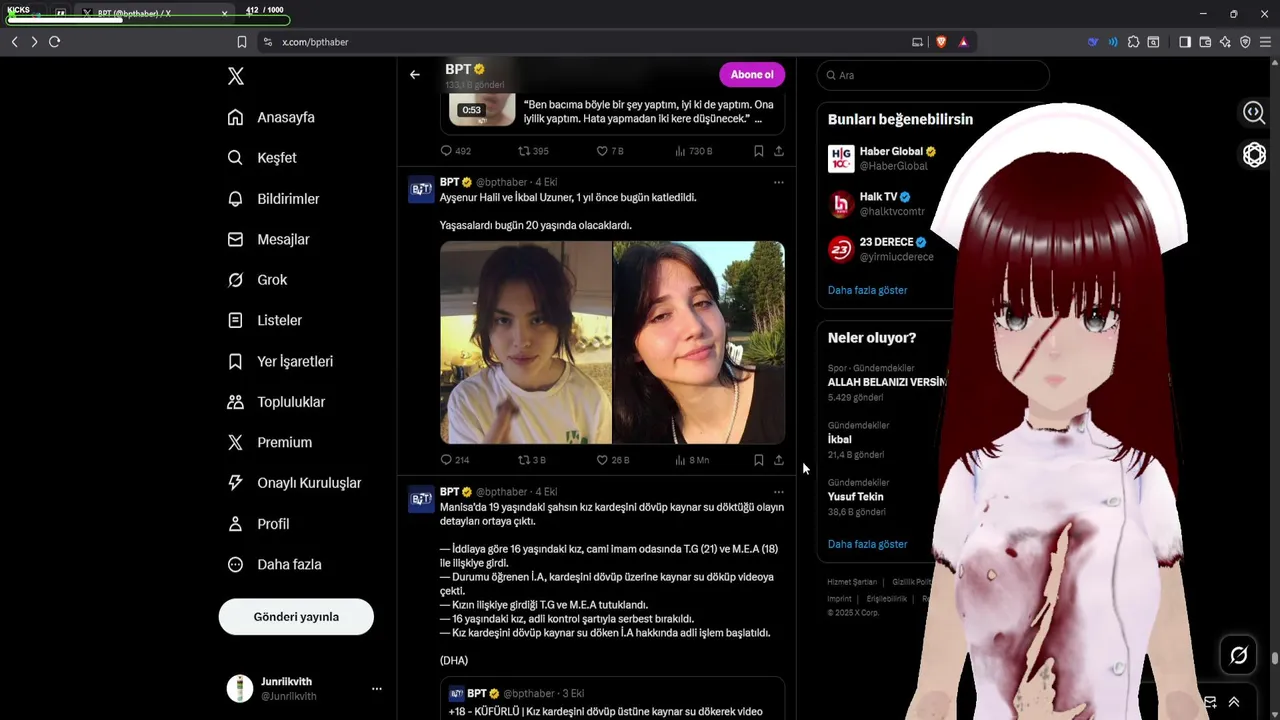Click the Ara search field
1280x720 pixels.
[933, 75]
